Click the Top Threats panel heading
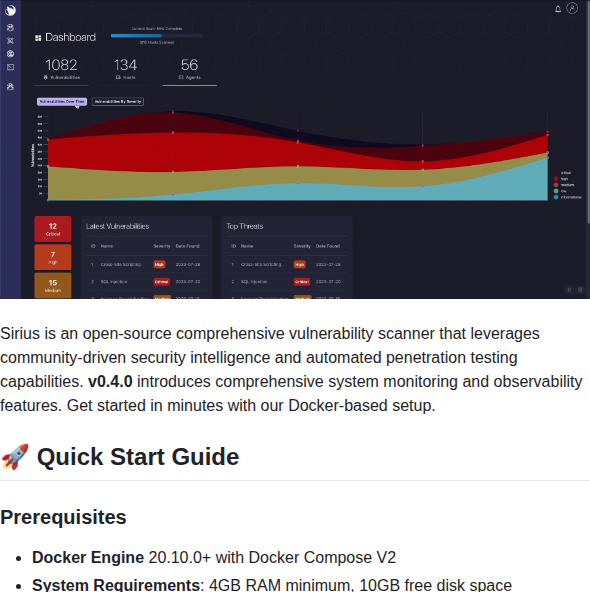 point(245,226)
